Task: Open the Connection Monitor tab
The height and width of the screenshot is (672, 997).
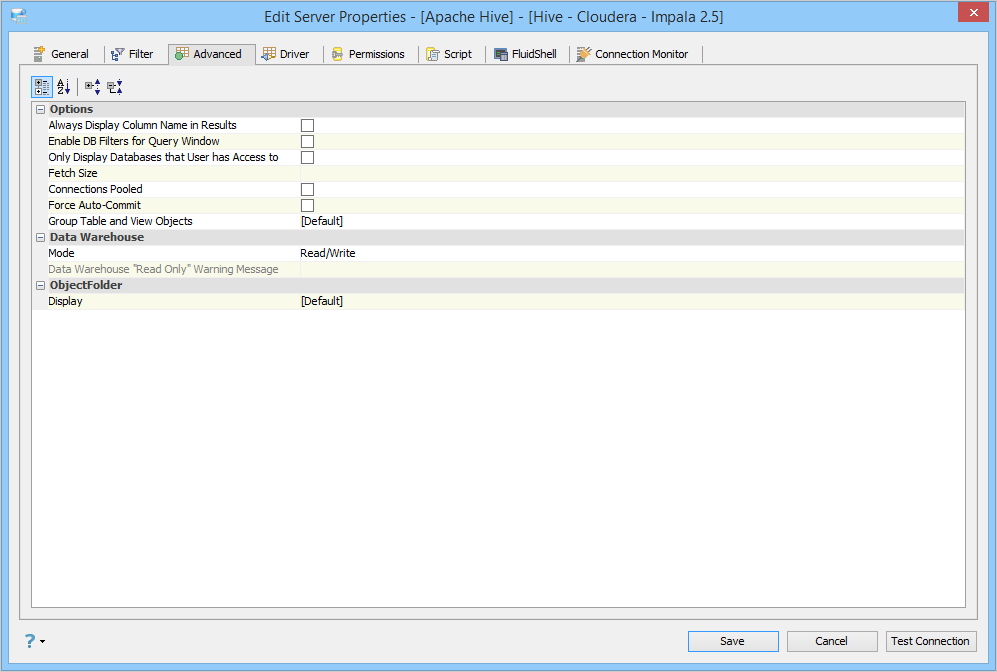Action: [x=633, y=54]
